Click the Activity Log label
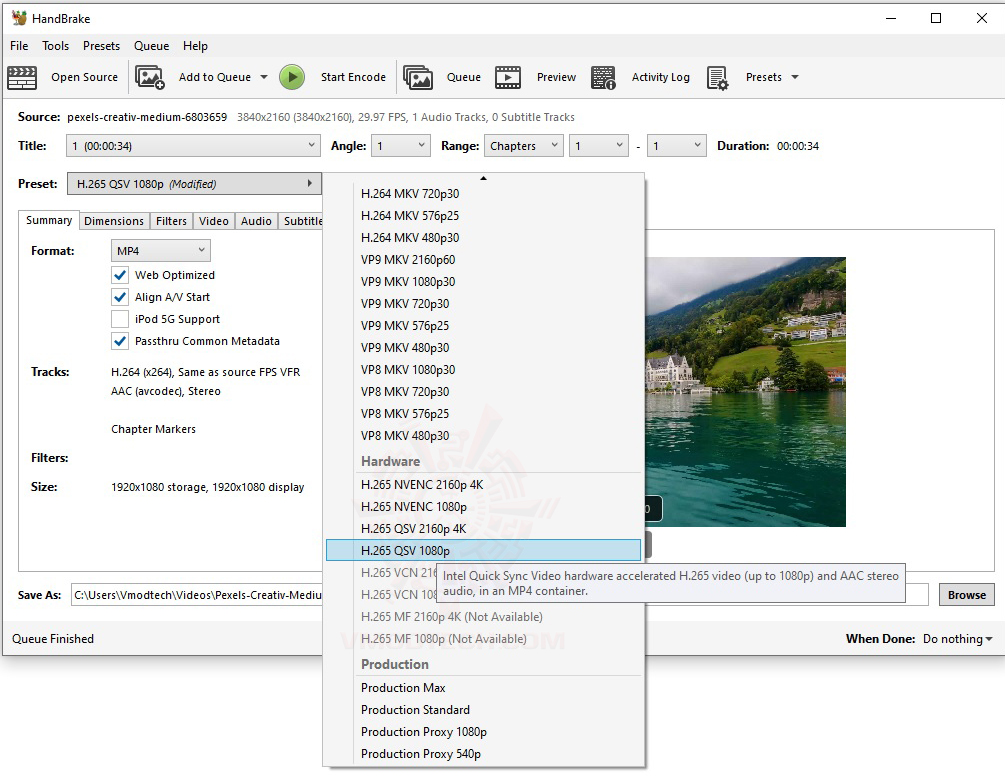Viewport: 1005px width, 776px height. pyautogui.click(x=660, y=77)
